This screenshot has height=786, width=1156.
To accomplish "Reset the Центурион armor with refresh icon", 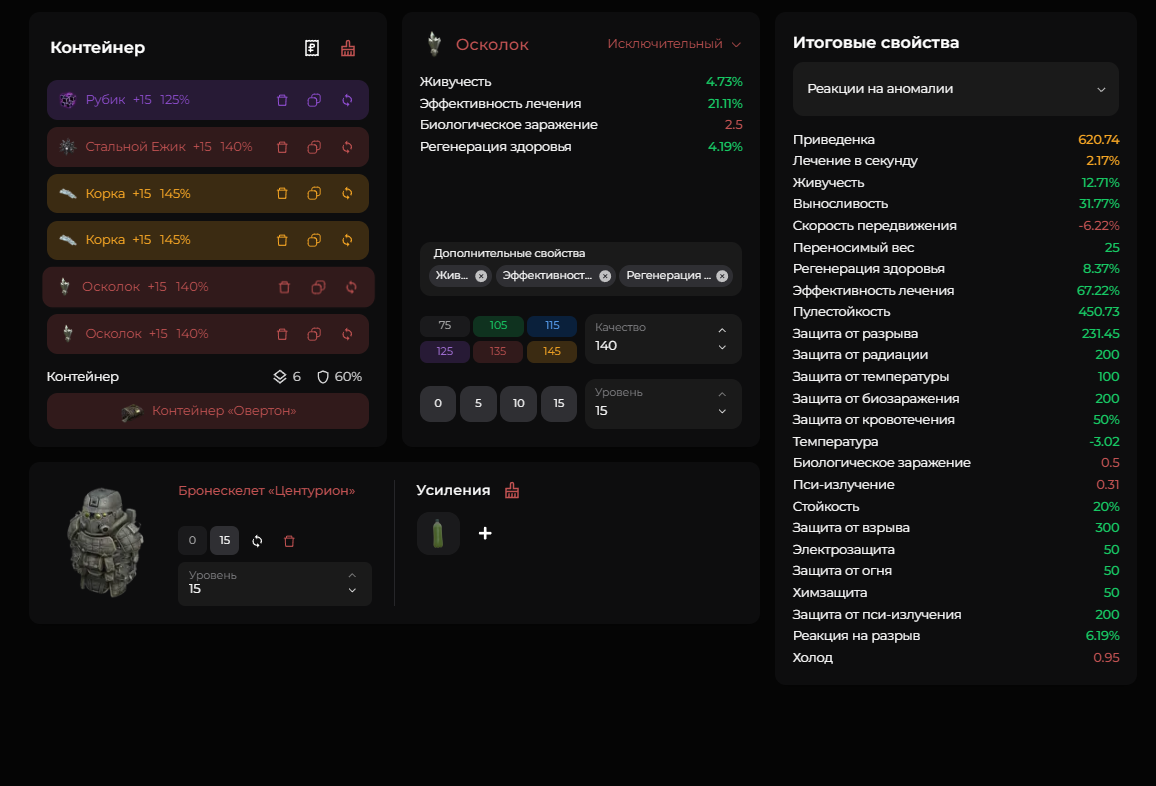I will (x=257, y=541).
